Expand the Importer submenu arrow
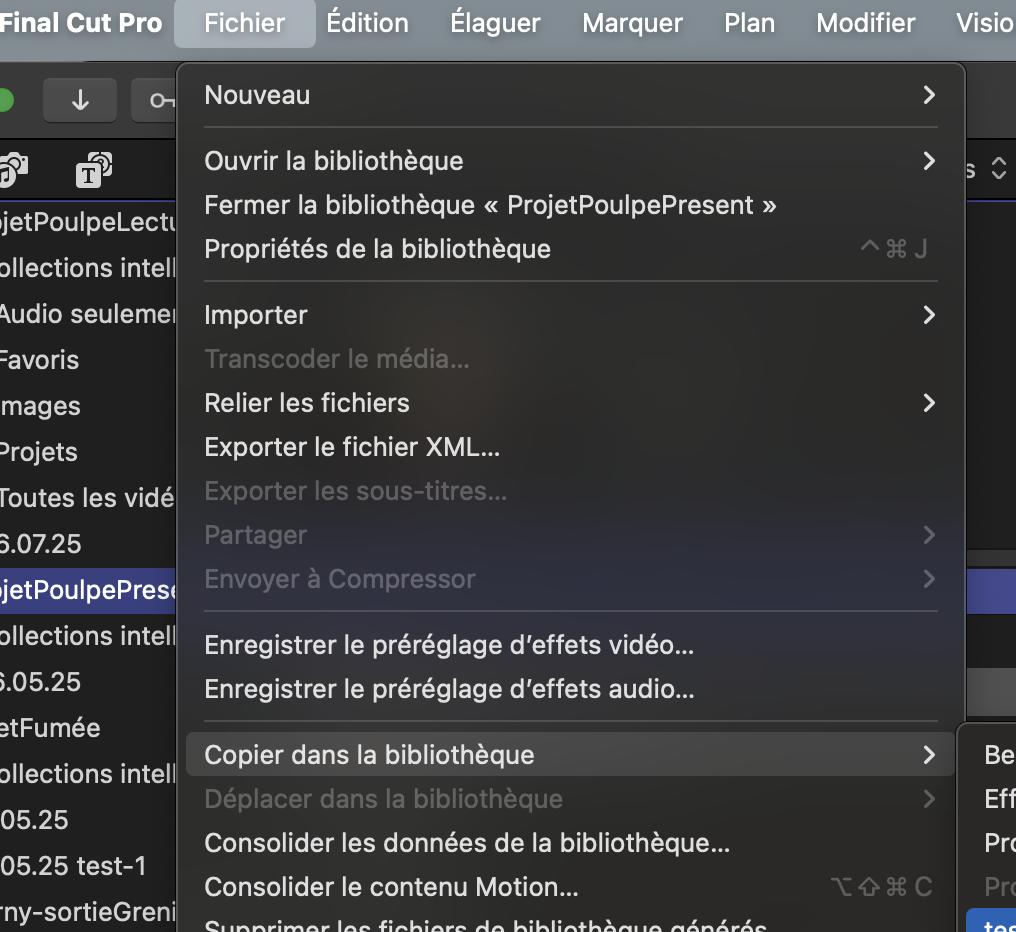 coord(929,315)
